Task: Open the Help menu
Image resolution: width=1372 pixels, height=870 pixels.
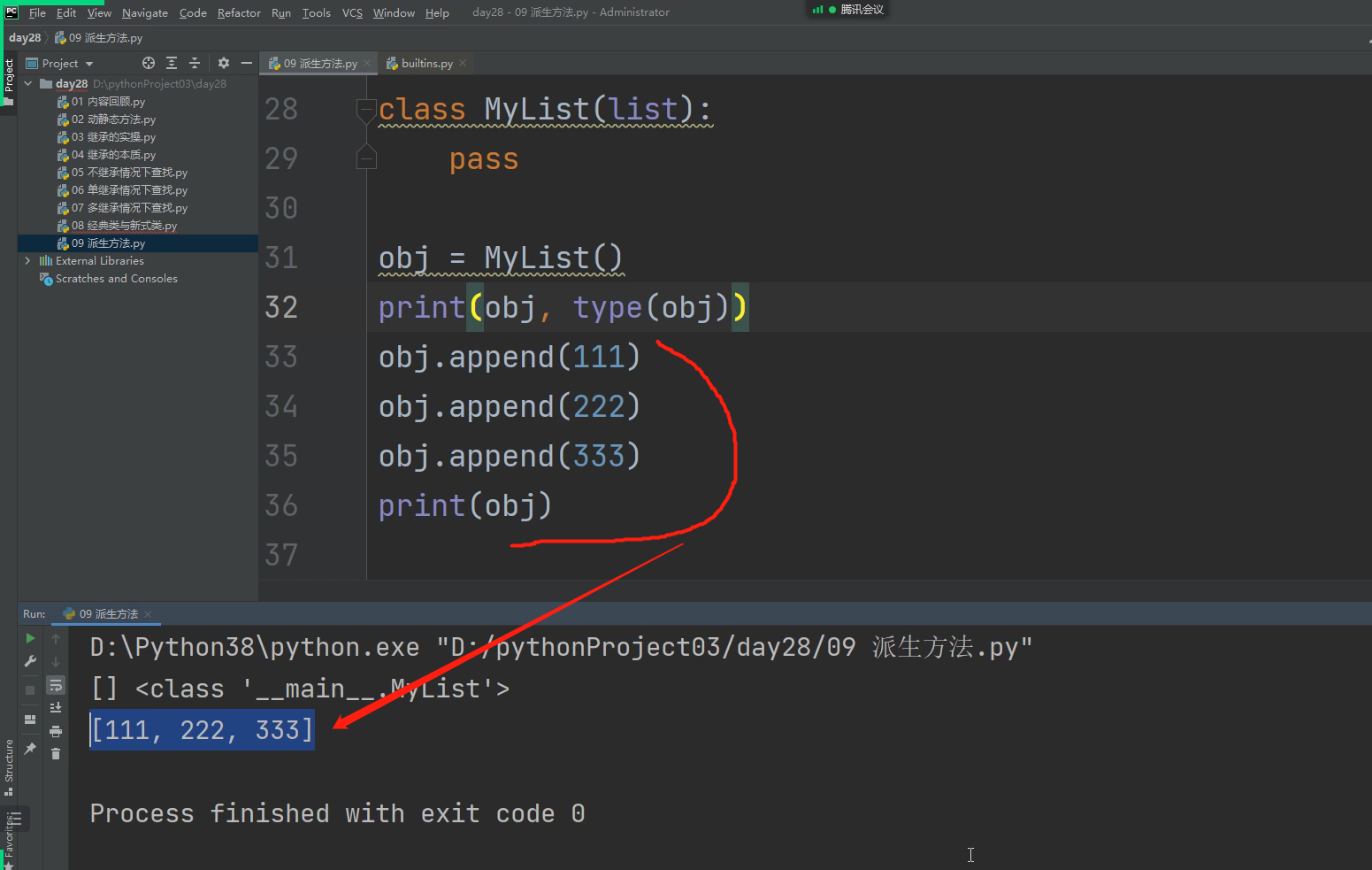Action: (x=437, y=12)
